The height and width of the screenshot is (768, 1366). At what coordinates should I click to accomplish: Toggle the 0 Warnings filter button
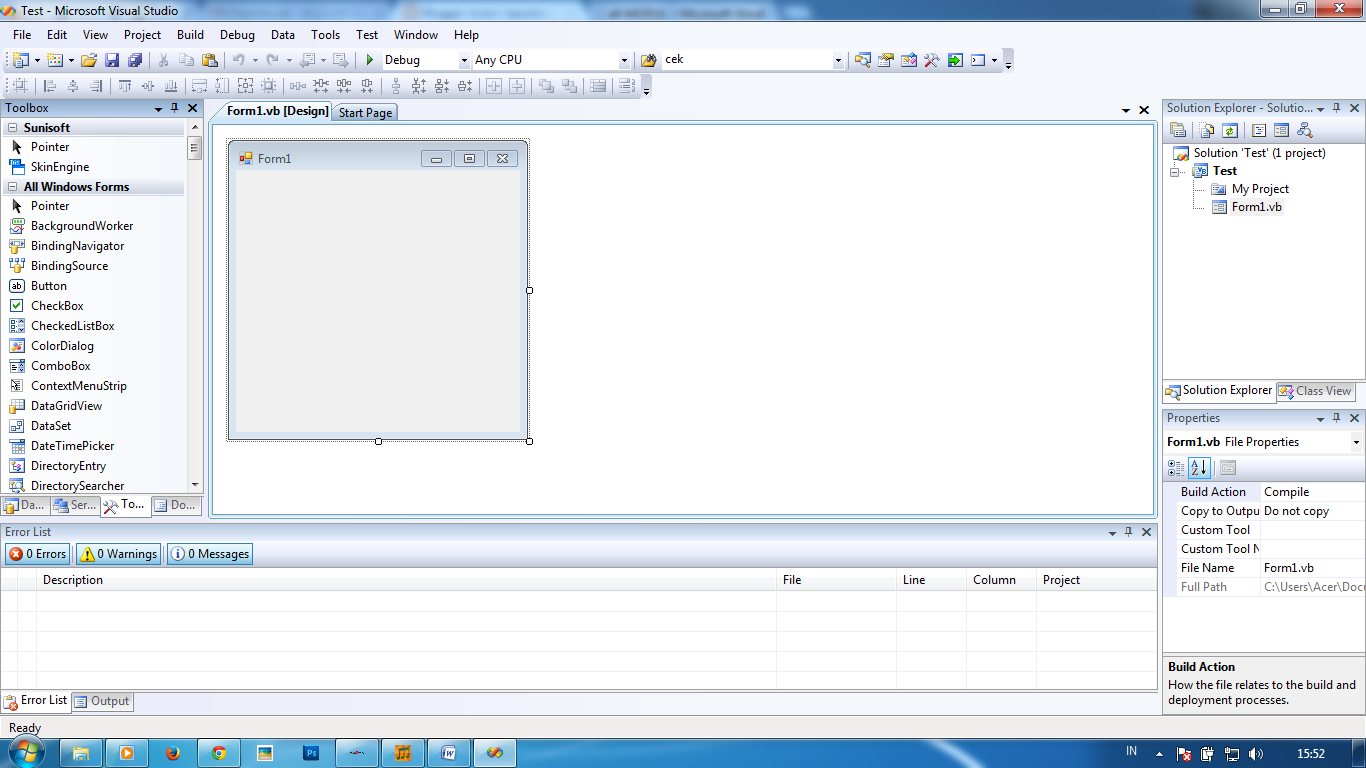click(x=118, y=554)
